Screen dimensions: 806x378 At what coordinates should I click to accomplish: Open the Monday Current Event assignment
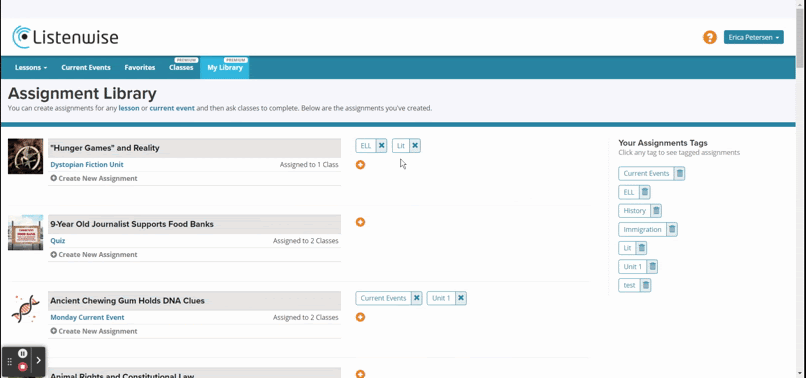click(87, 317)
